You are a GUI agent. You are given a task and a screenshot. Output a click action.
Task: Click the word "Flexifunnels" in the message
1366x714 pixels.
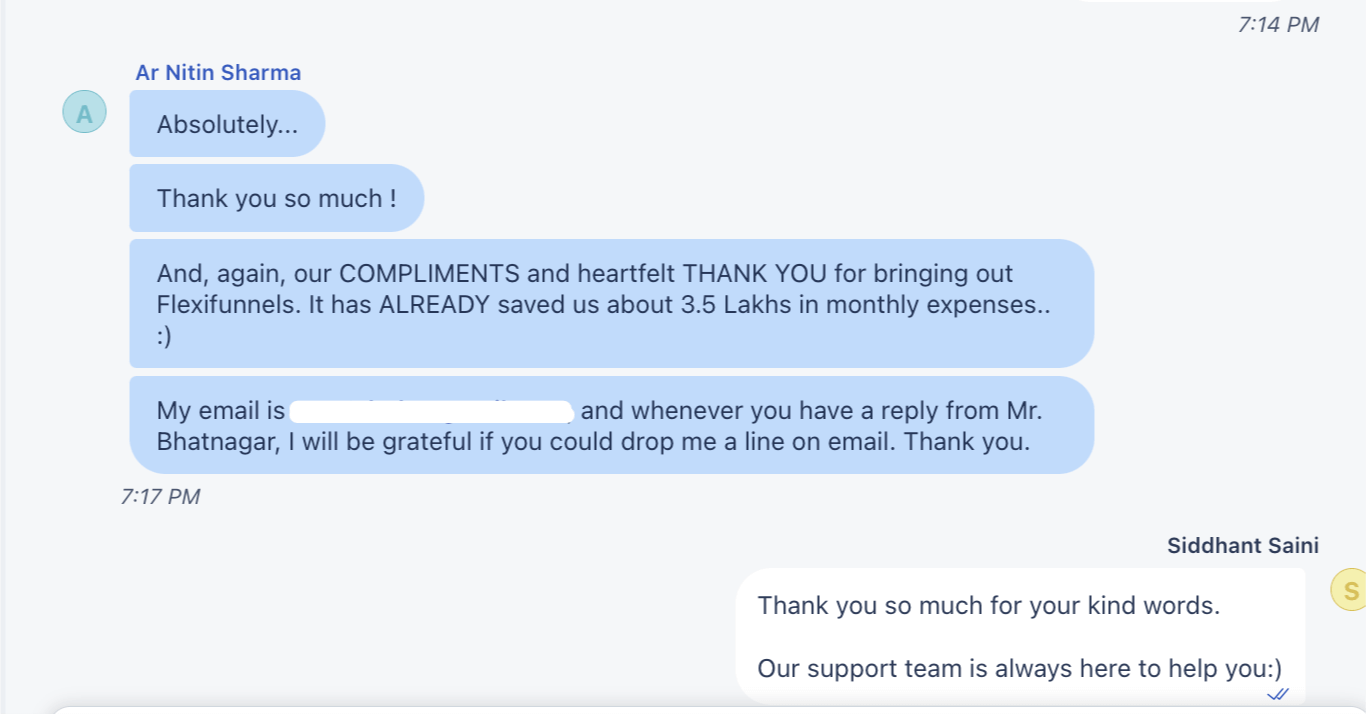click(227, 304)
